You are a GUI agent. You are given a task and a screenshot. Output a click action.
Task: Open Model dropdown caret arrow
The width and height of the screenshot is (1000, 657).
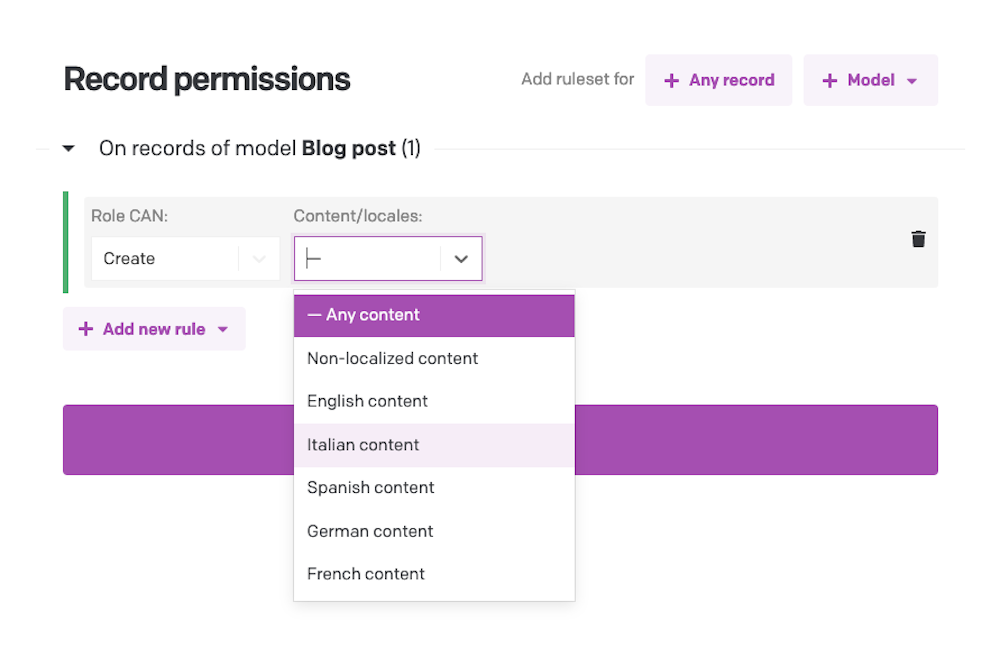tap(912, 81)
